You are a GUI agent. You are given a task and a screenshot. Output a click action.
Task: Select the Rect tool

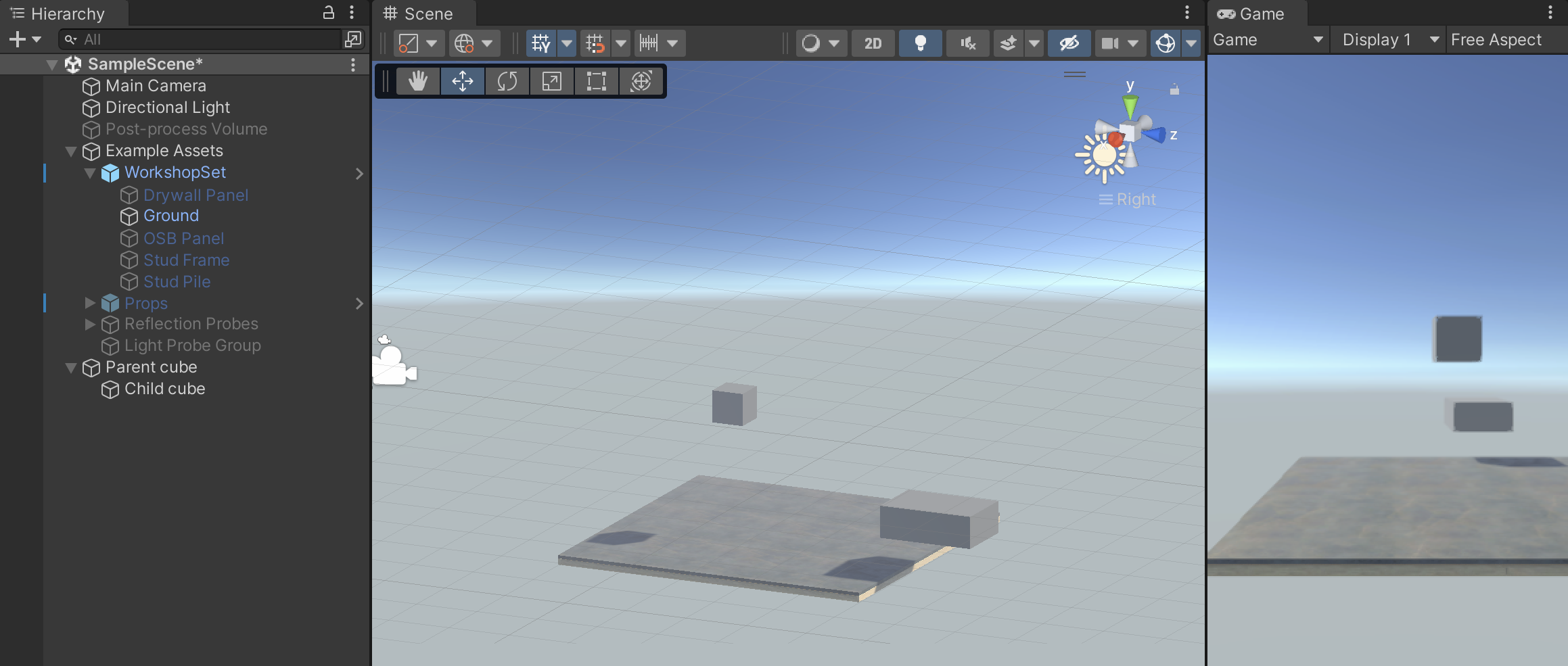[x=597, y=81]
